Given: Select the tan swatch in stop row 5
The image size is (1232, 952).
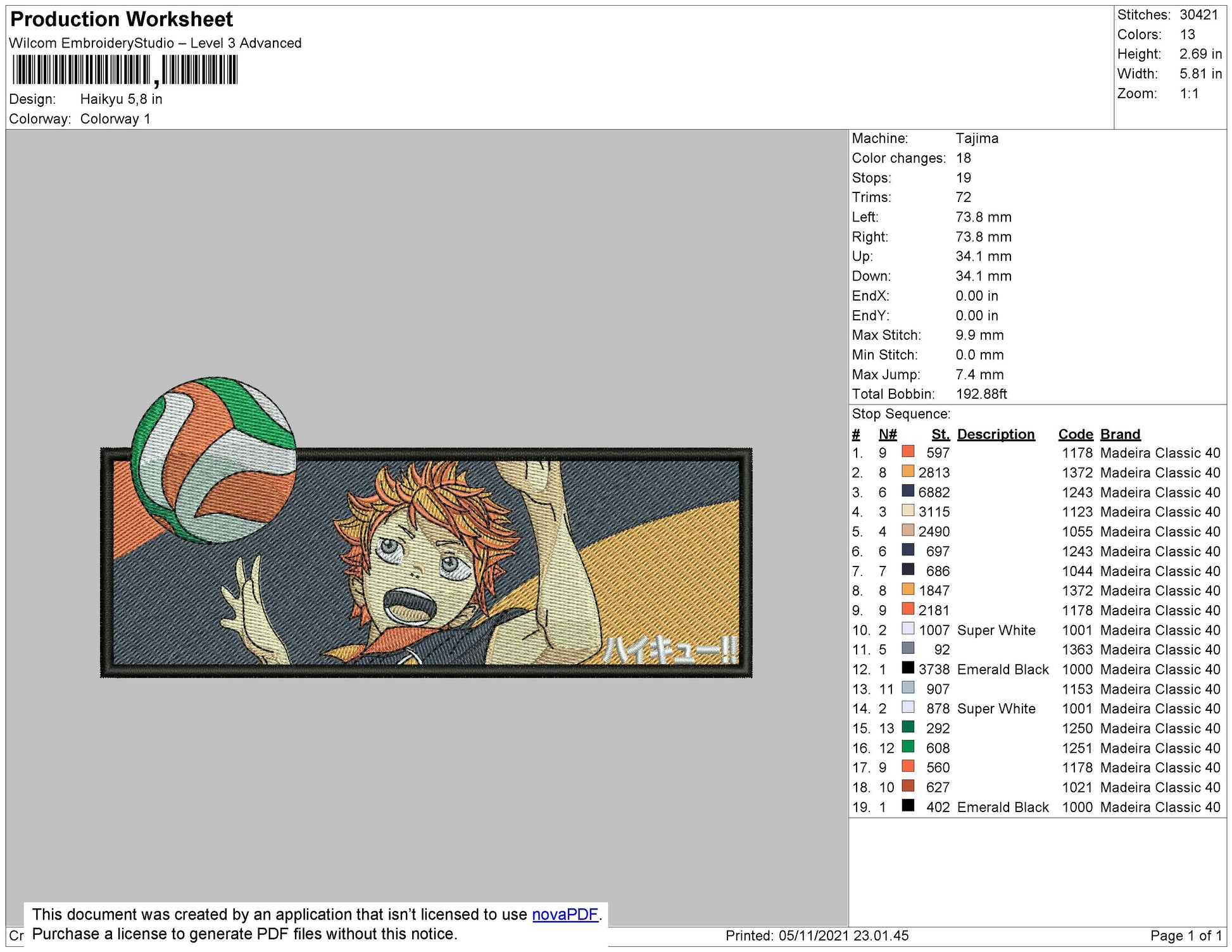Looking at the screenshot, I should (908, 530).
